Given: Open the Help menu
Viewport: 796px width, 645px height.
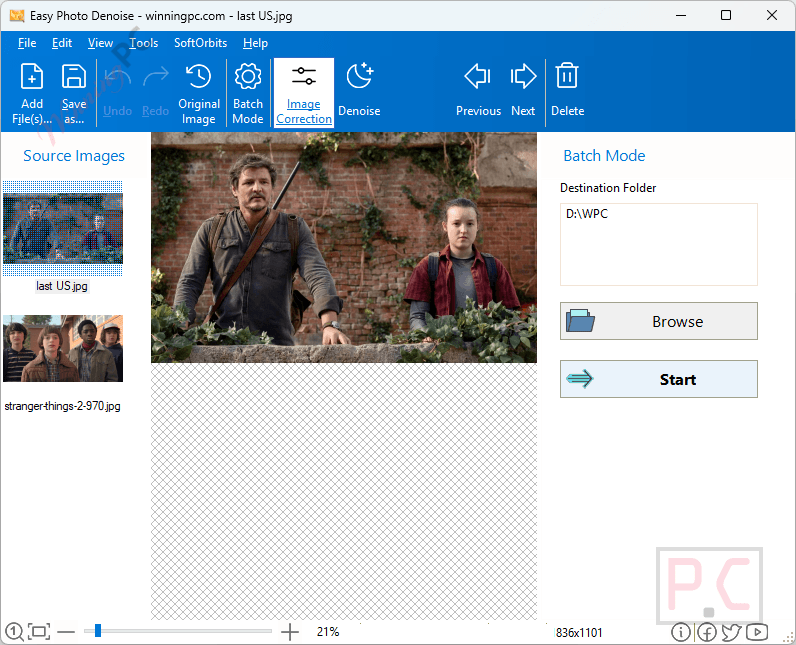Looking at the screenshot, I should (x=255, y=43).
